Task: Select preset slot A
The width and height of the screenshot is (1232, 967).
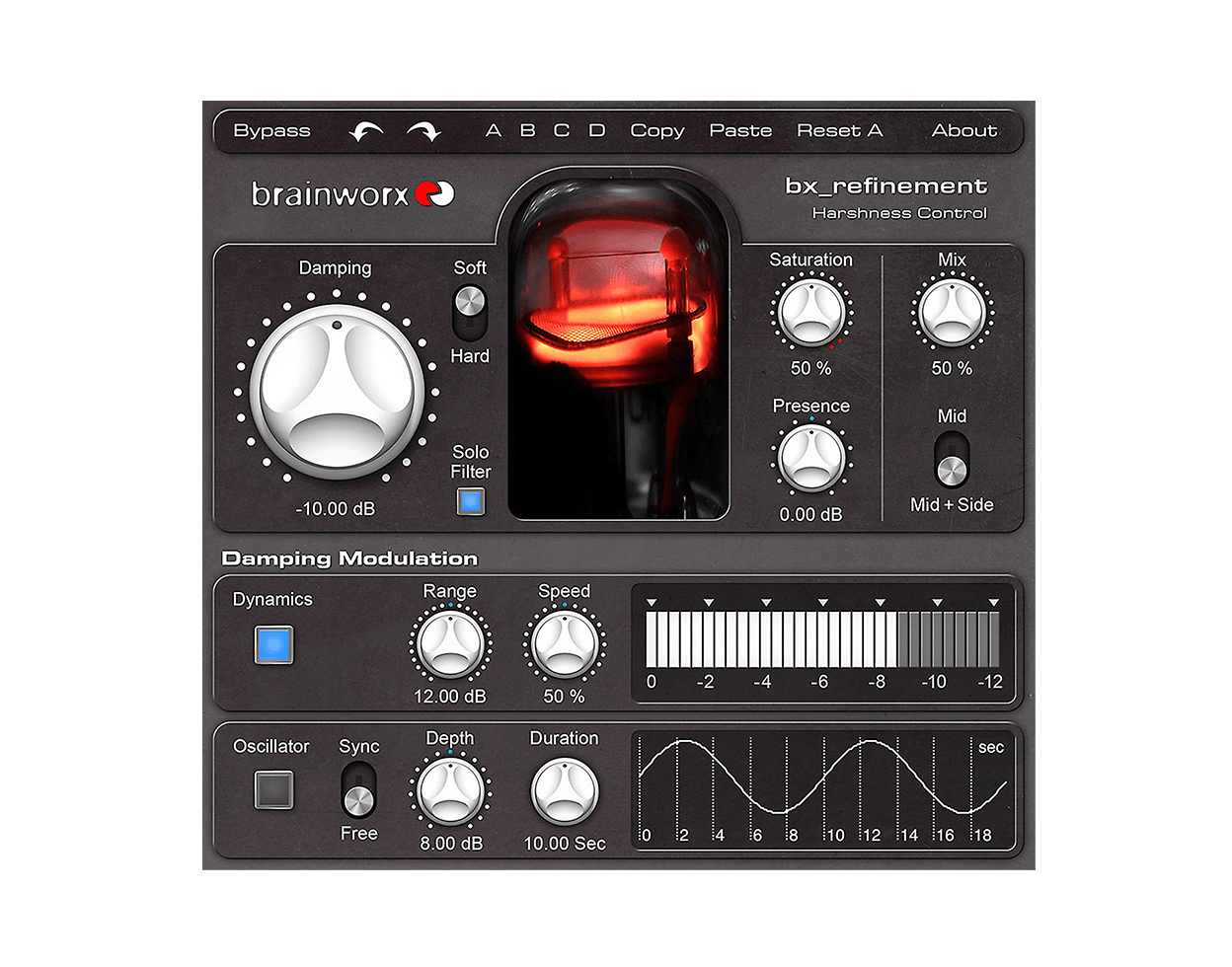Action: (x=494, y=130)
